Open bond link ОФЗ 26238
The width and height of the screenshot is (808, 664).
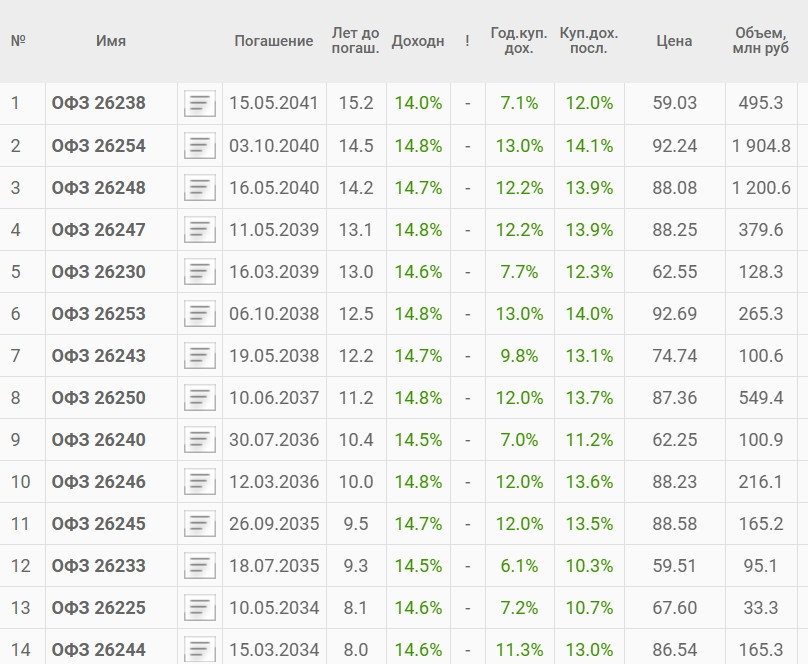(x=98, y=103)
